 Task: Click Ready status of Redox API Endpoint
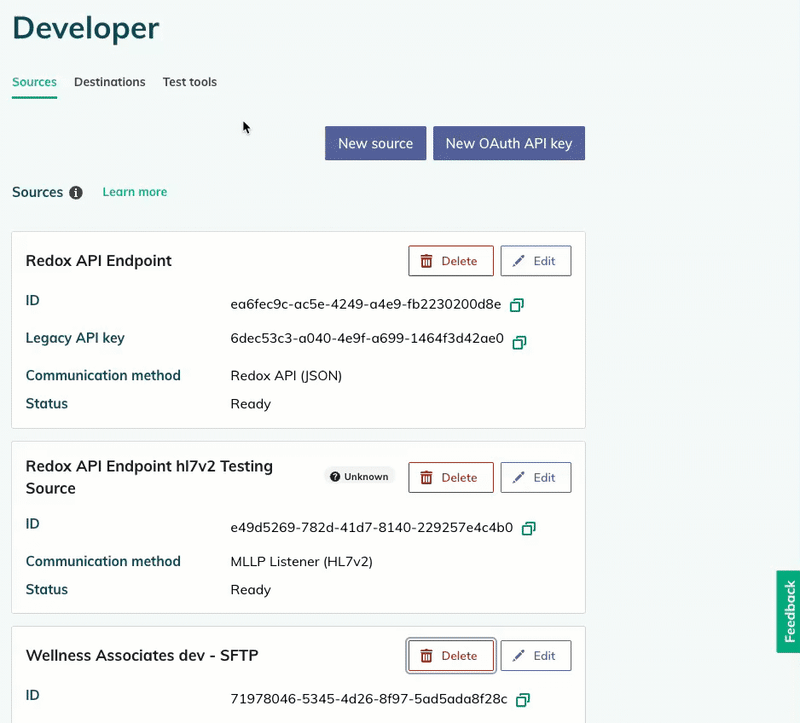coord(251,404)
